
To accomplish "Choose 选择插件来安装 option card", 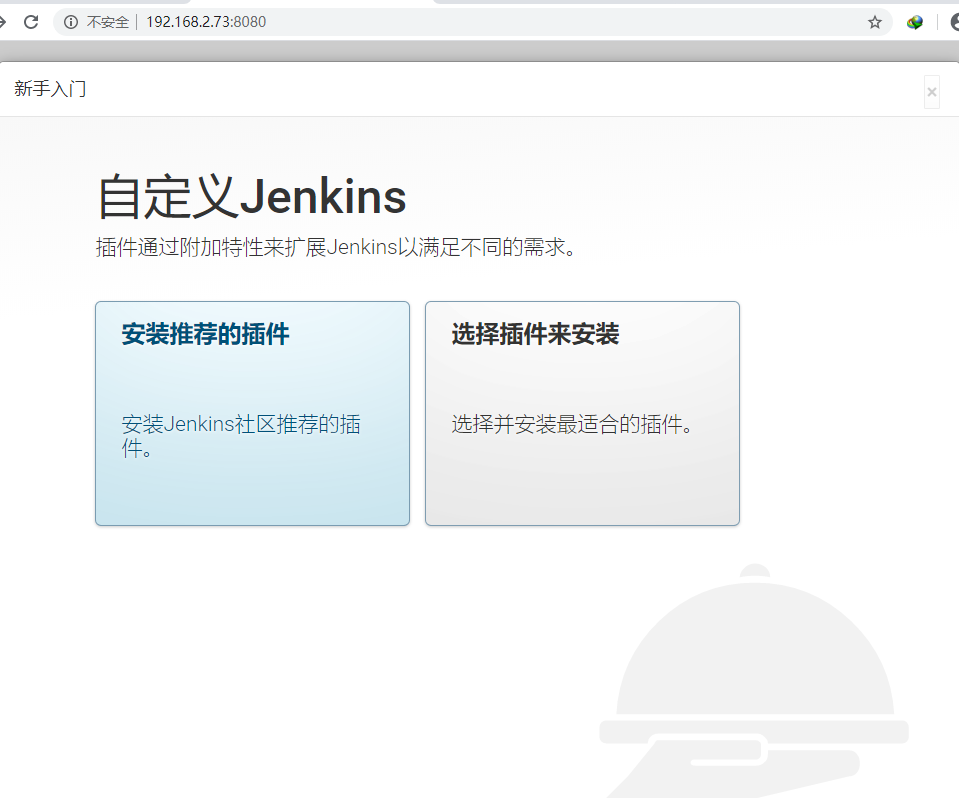I will (582, 413).
